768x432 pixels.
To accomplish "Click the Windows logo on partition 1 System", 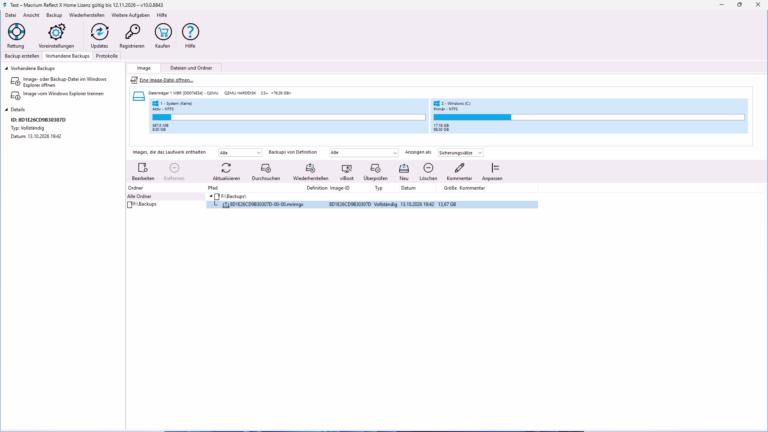I will click(155, 104).
